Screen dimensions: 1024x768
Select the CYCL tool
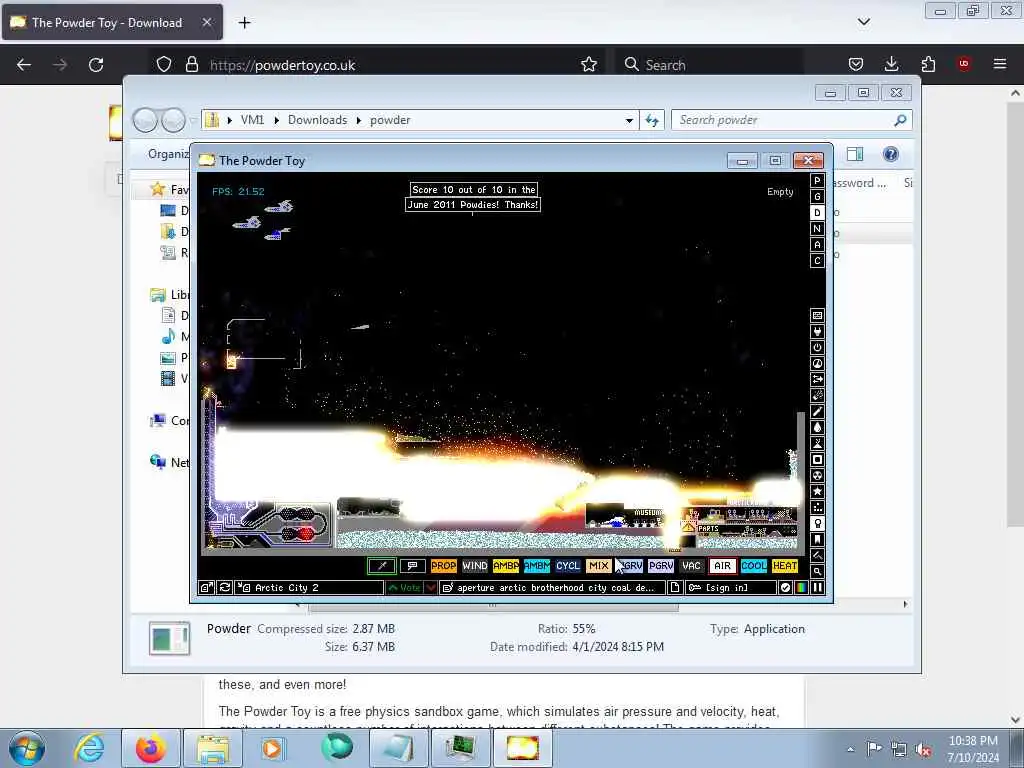pos(568,566)
